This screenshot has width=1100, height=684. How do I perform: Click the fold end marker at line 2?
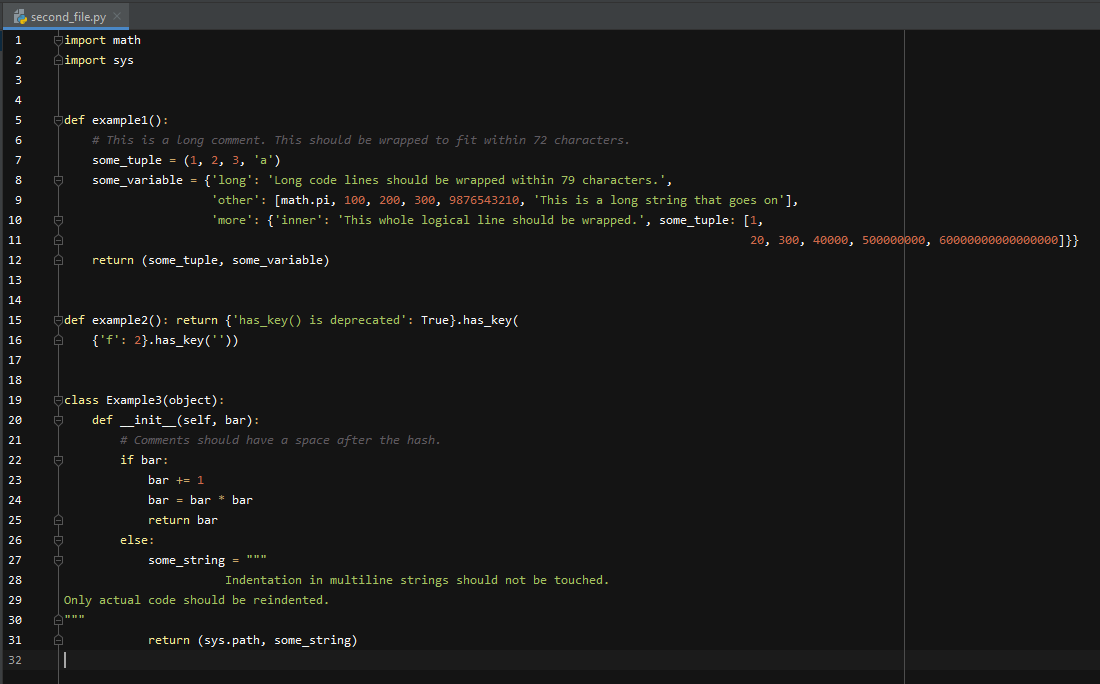pos(58,60)
